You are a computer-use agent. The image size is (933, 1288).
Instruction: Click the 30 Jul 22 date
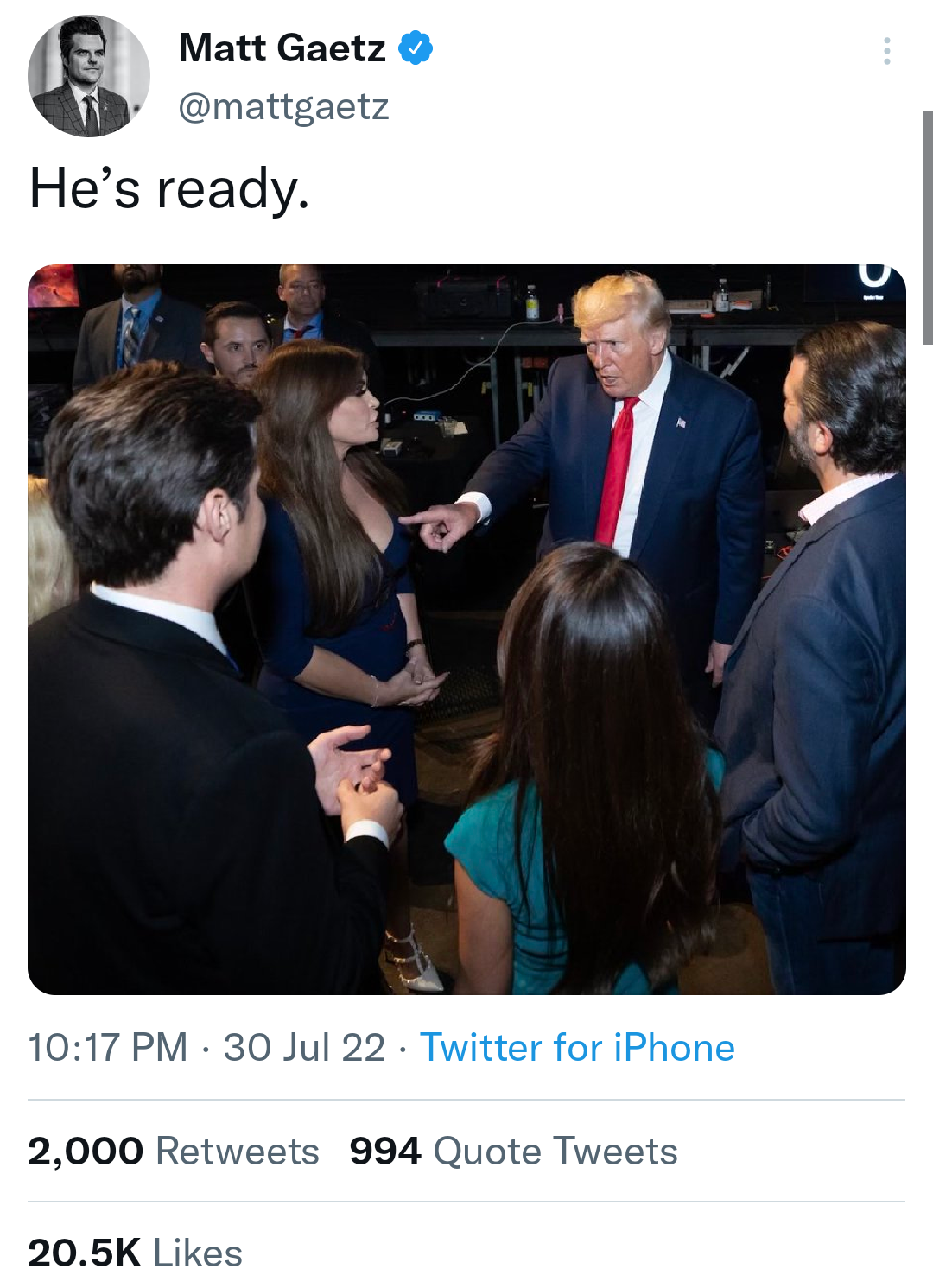pyautogui.click(x=304, y=1048)
